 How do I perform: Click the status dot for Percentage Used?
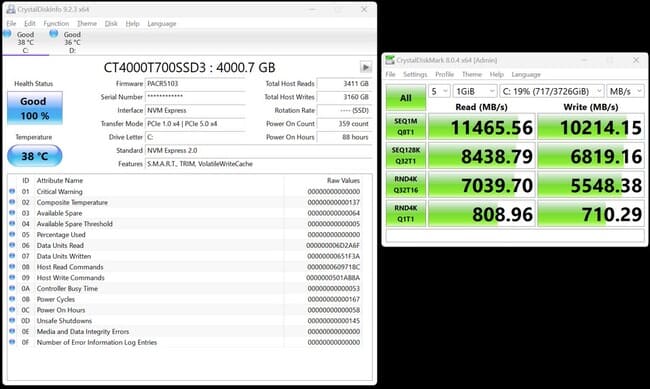tap(12, 234)
